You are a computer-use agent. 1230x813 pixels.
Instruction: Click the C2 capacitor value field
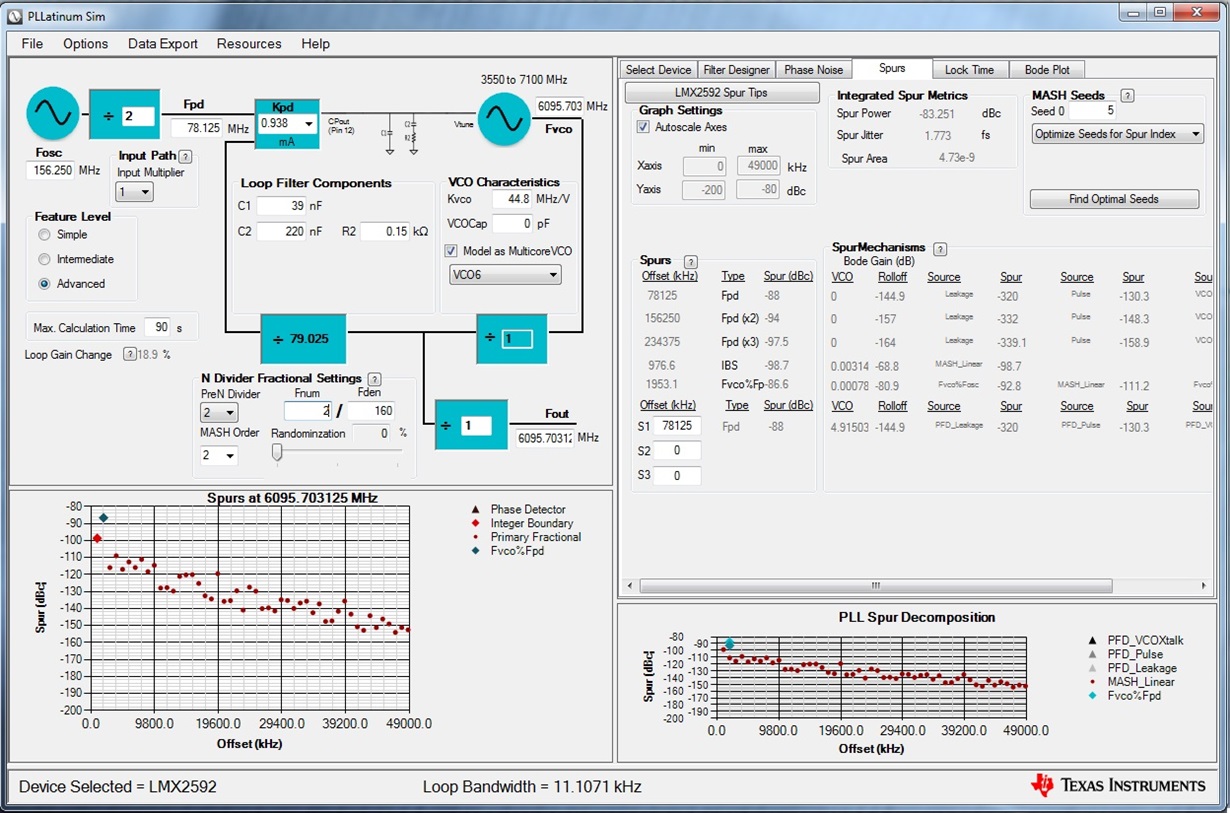[x=280, y=231]
